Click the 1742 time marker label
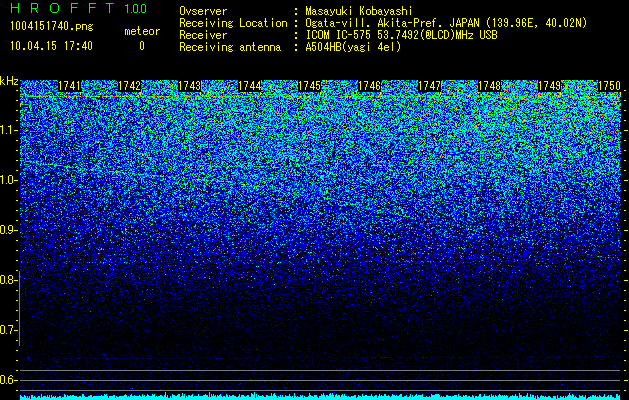Image resolution: width=629 pixels, height=400 pixels. point(130,86)
